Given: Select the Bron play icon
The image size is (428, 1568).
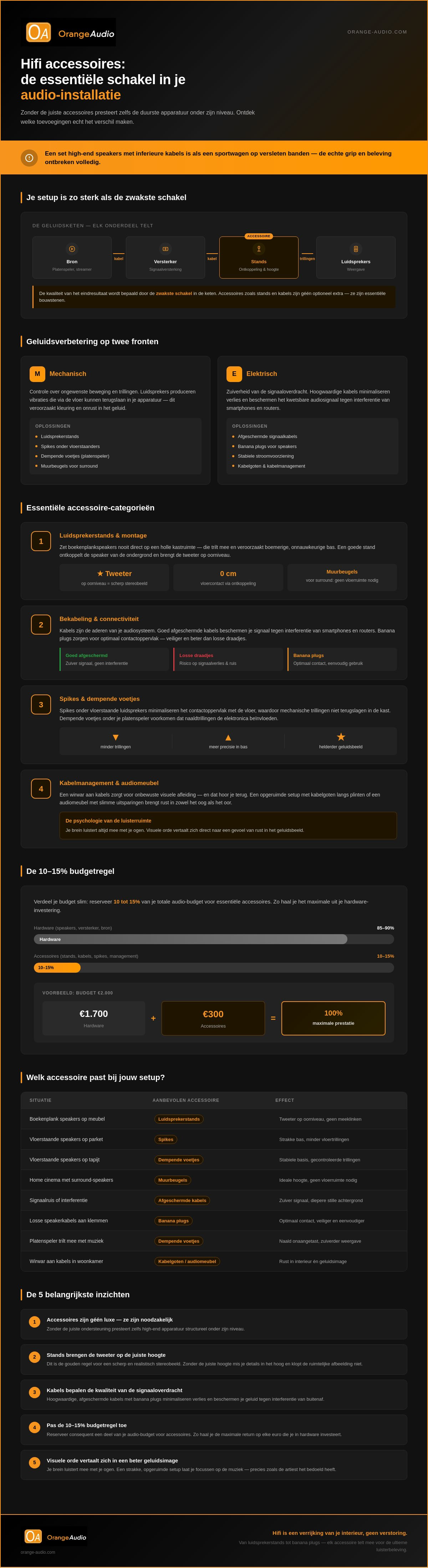Looking at the screenshot, I should click(72, 249).
